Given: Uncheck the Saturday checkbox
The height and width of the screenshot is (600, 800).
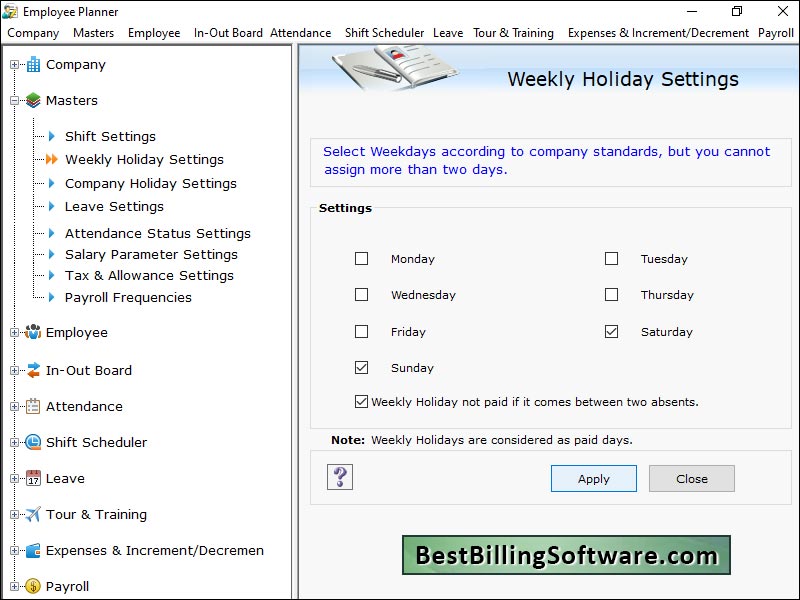Looking at the screenshot, I should 612,331.
